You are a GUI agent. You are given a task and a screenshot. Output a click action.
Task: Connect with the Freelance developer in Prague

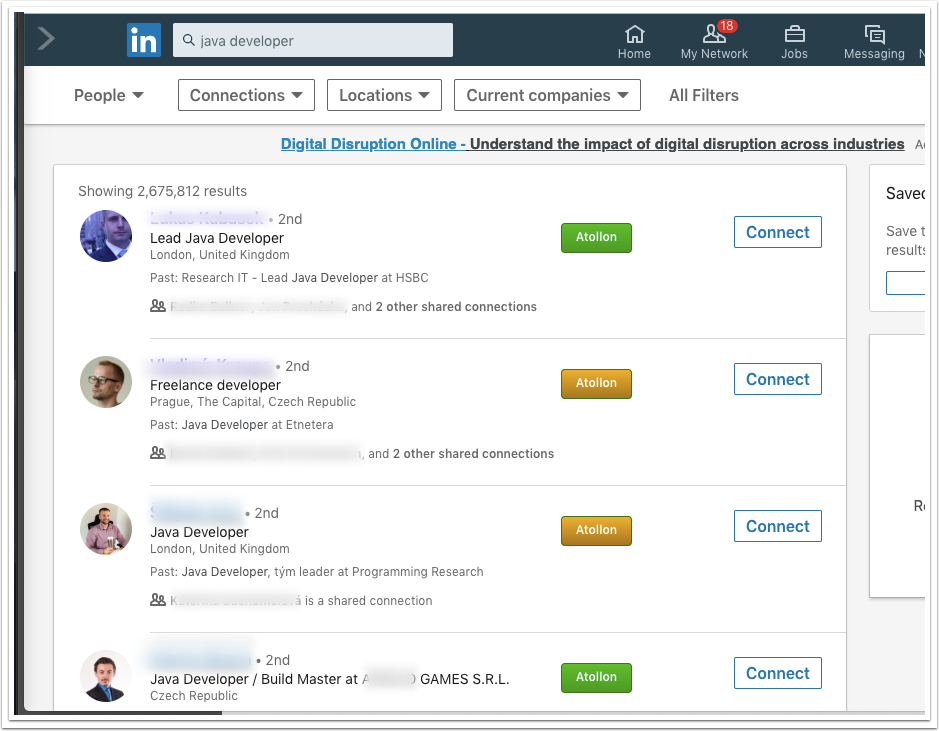pos(777,379)
